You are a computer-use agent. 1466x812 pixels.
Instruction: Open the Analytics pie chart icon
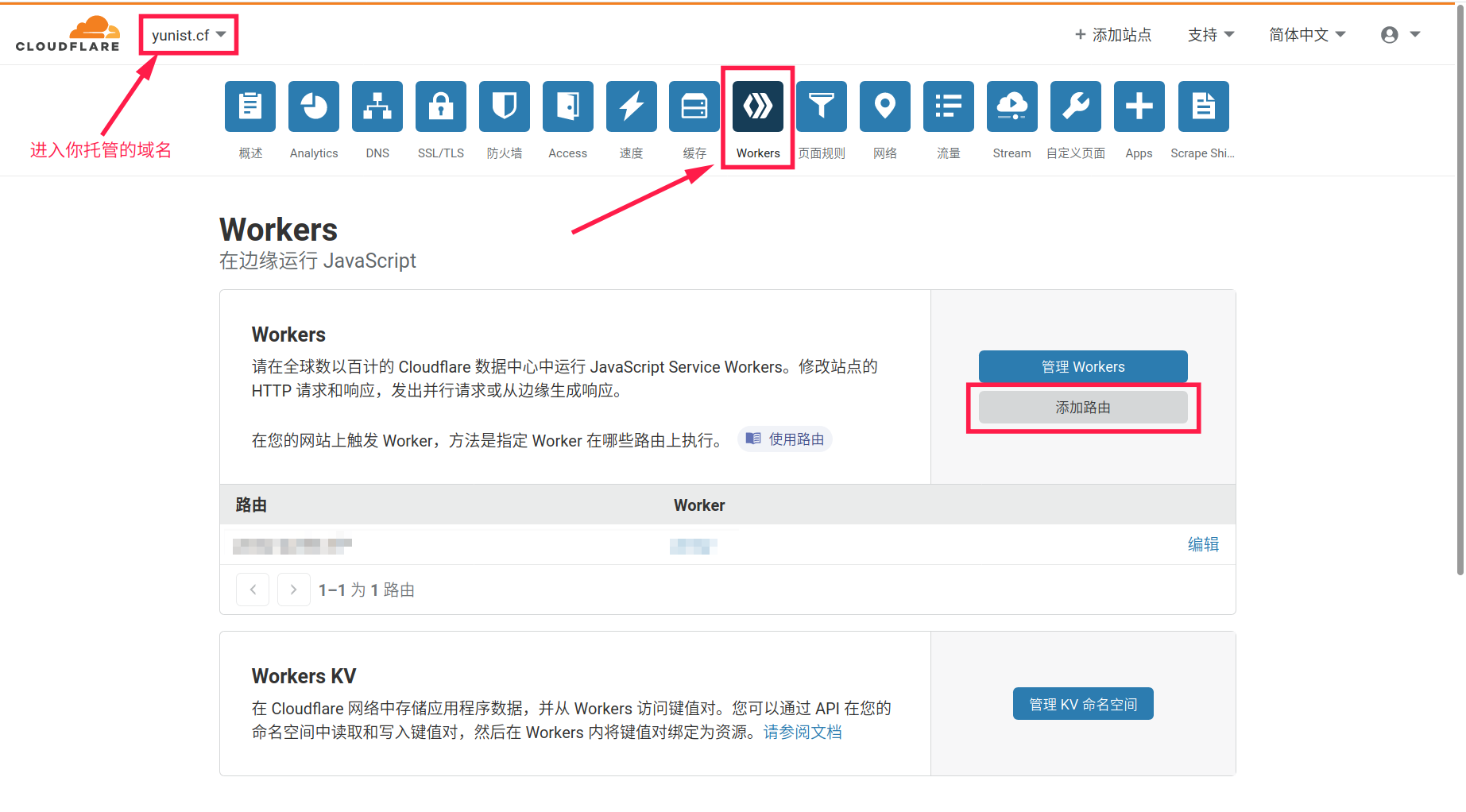point(314,106)
